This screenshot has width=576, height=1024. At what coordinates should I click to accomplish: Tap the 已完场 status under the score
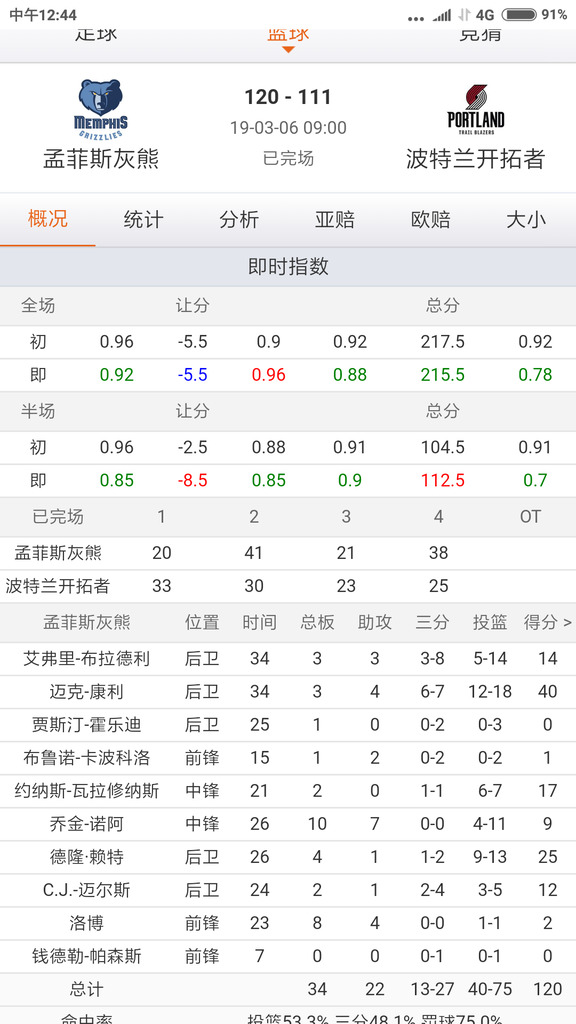pyautogui.click(x=288, y=159)
